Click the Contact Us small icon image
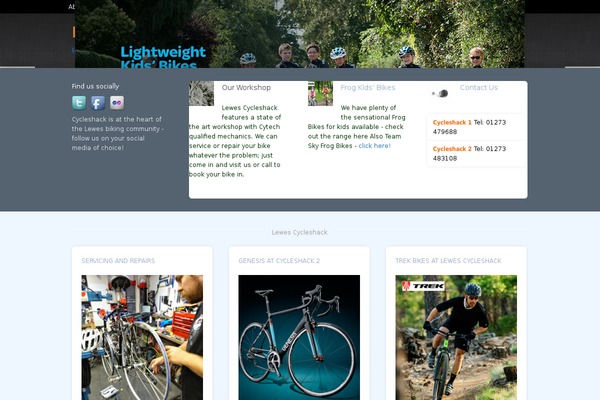The height and width of the screenshot is (400, 600). tap(439, 93)
